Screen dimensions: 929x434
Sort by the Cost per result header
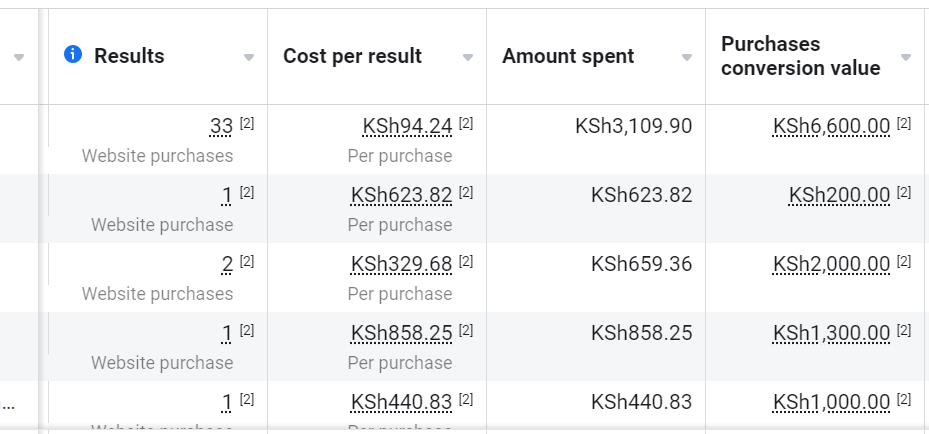pos(353,56)
